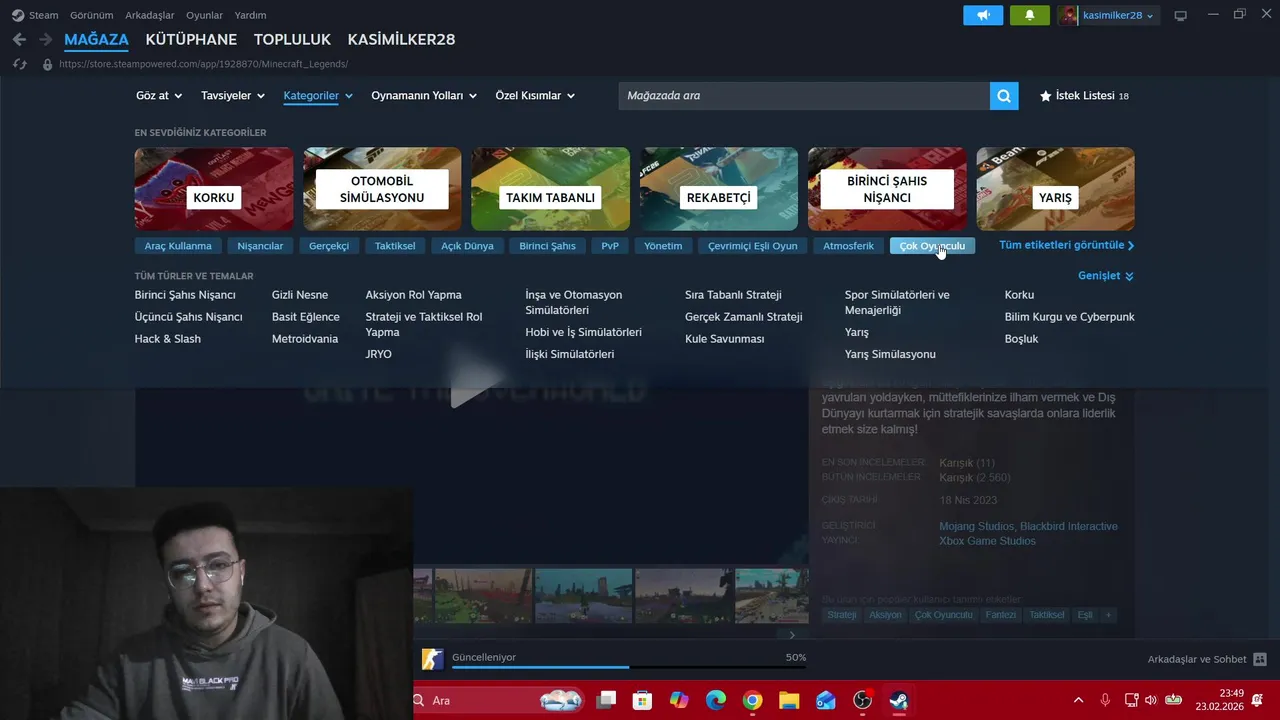Click the Counter-Strike icon in downloads bar
Viewport: 1280px width, 720px height.
(x=432, y=659)
